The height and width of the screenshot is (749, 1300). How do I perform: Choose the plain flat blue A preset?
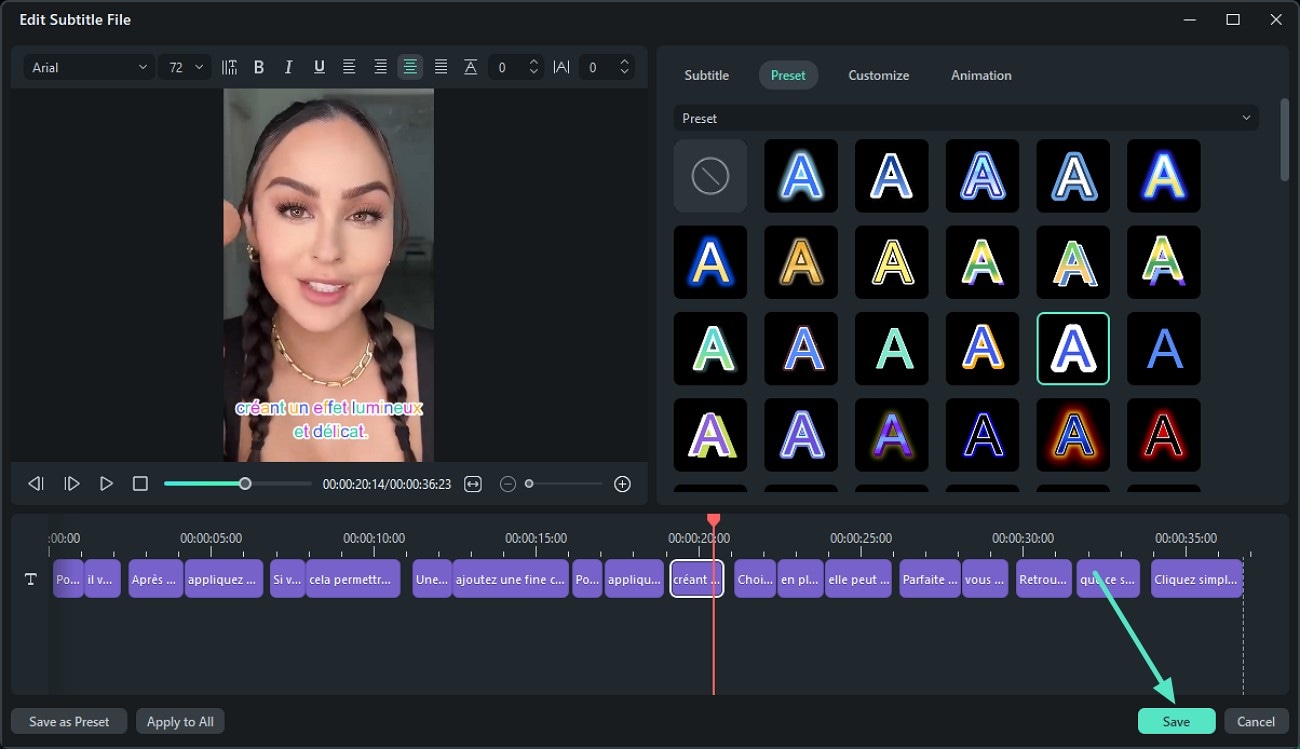1164,348
